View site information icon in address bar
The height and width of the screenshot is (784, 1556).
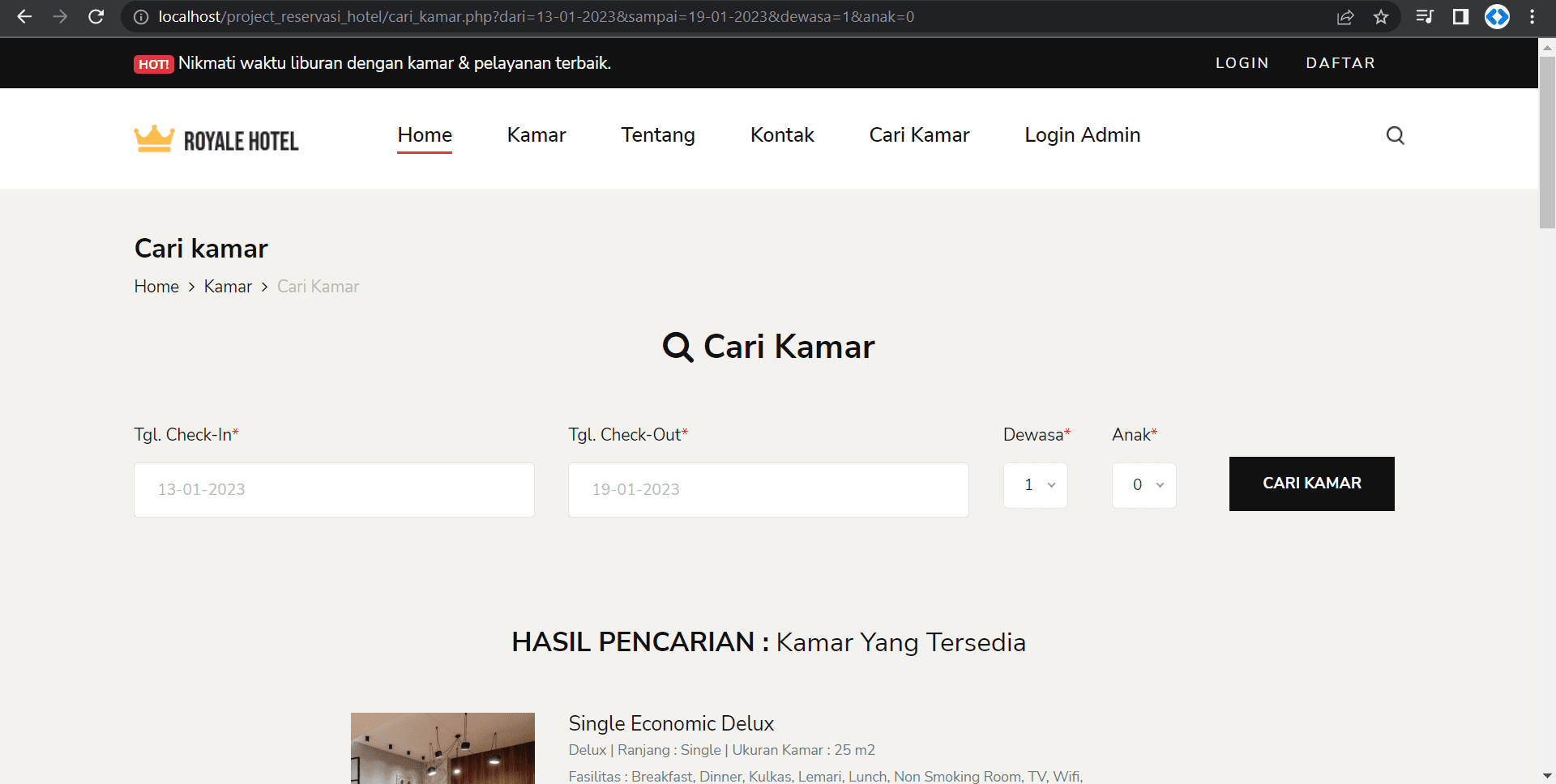[141, 17]
